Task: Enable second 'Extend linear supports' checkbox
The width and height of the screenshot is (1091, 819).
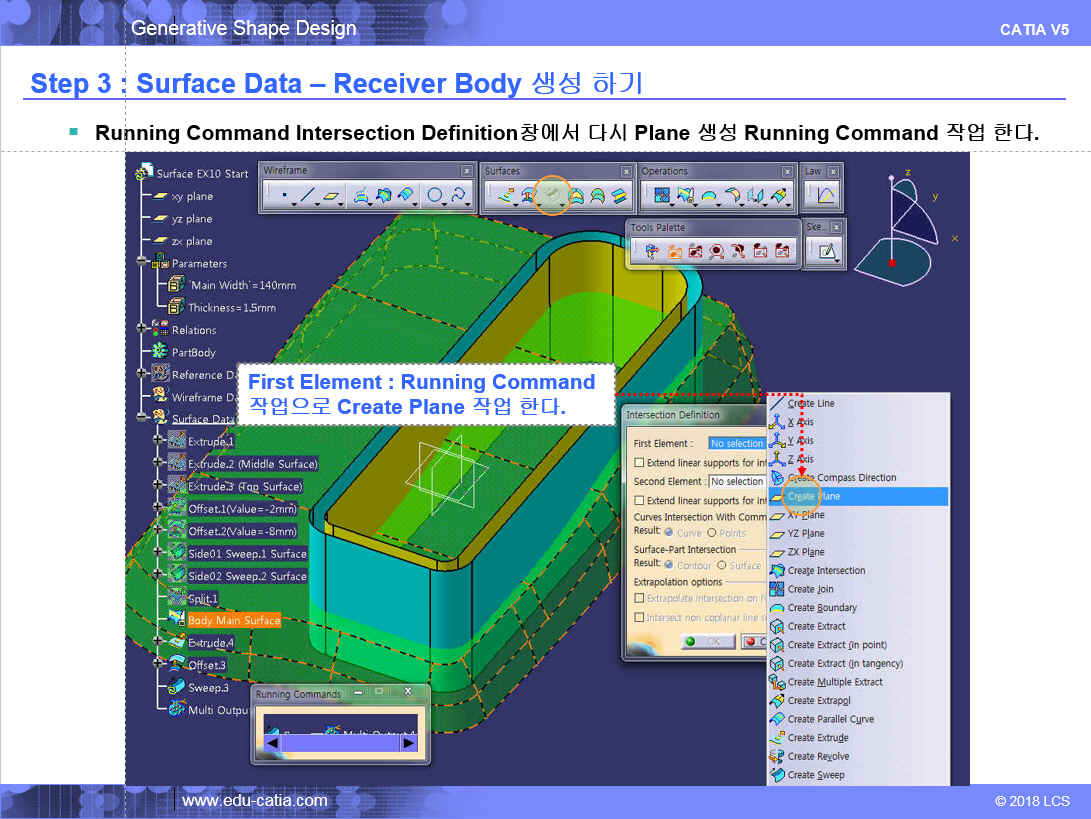Action: (x=640, y=500)
